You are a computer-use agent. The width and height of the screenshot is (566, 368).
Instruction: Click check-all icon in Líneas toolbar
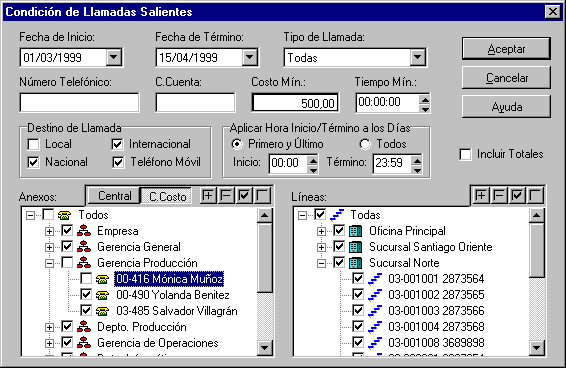click(517, 196)
